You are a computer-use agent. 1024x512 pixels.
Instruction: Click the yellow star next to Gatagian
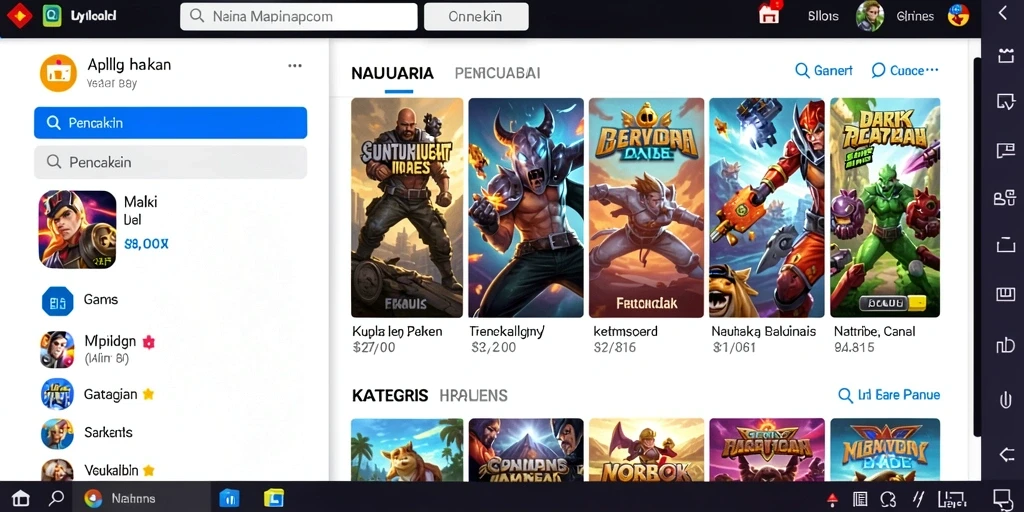pos(148,394)
